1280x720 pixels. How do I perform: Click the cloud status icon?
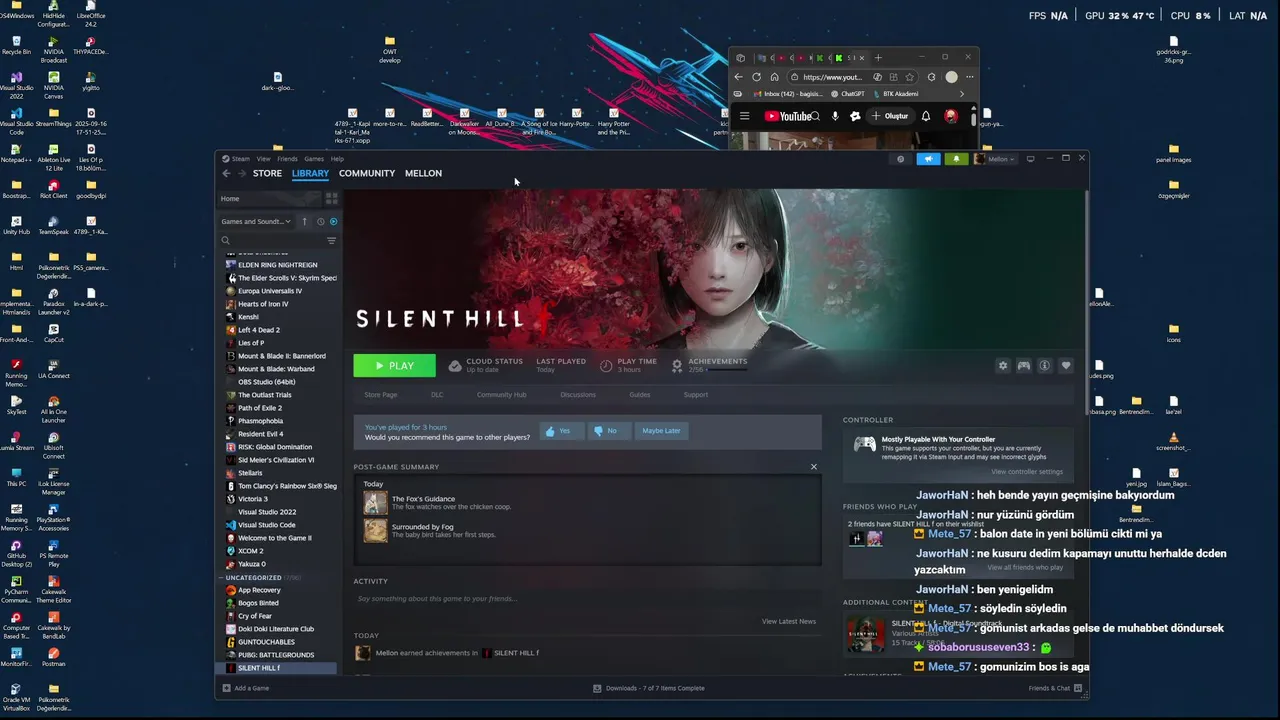coord(455,366)
